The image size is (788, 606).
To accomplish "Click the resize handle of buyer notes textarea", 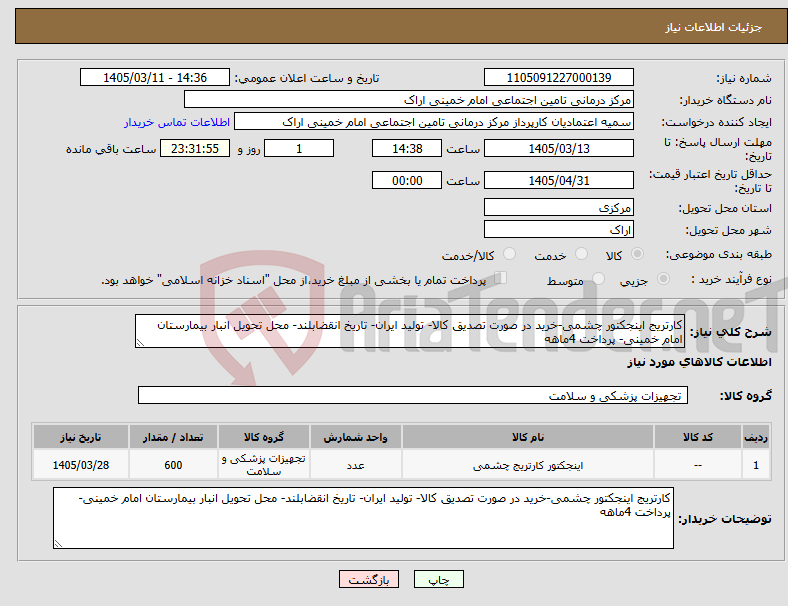I will coord(58,543).
